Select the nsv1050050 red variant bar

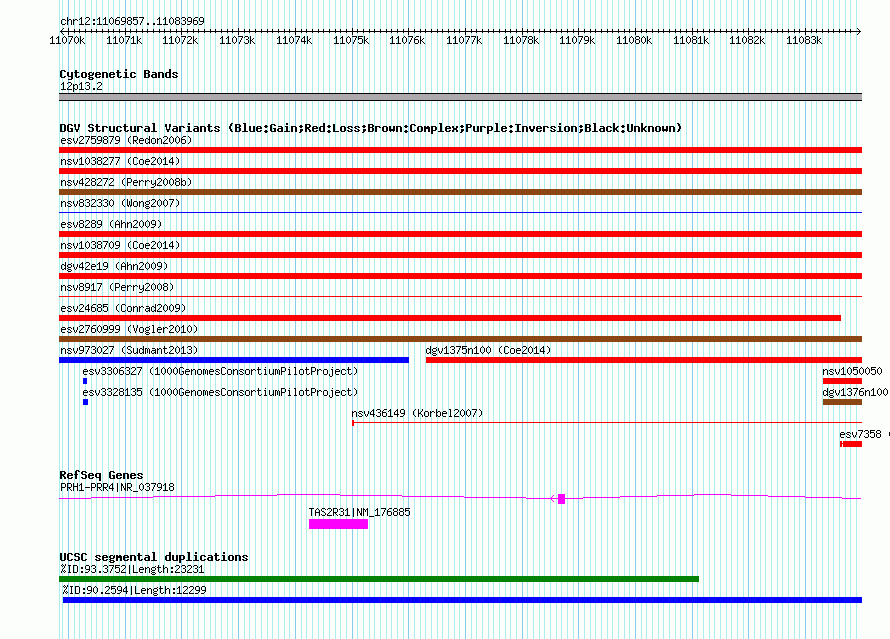(x=841, y=381)
